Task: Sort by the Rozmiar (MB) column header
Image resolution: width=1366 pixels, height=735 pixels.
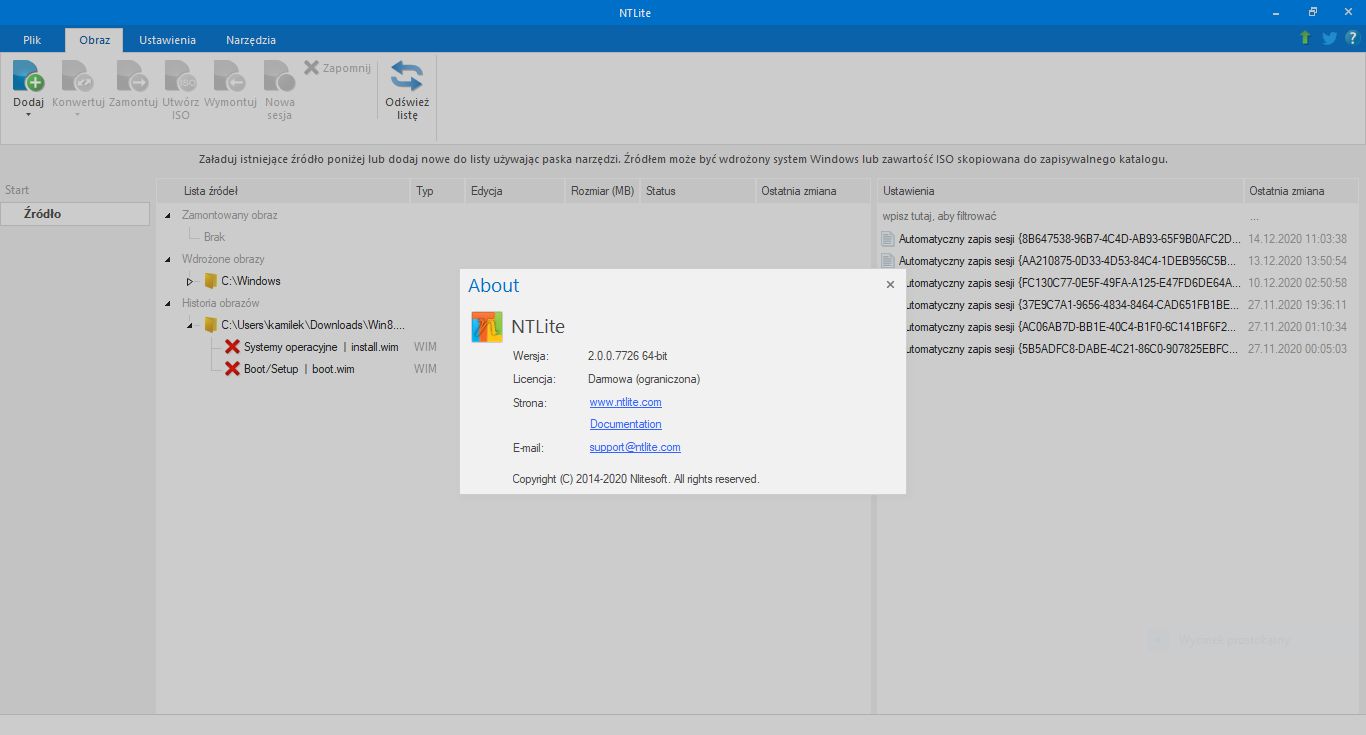Action: click(x=603, y=191)
